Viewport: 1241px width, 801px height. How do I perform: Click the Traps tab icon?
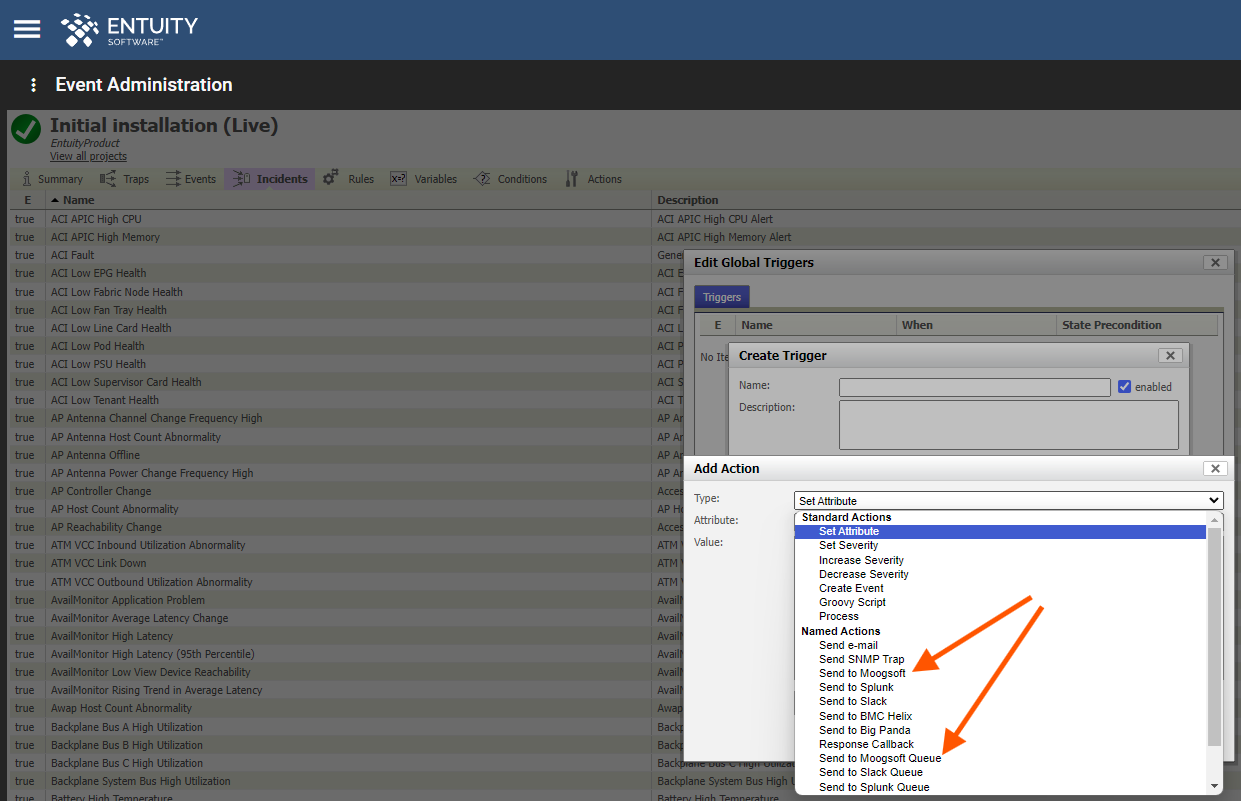(108, 179)
